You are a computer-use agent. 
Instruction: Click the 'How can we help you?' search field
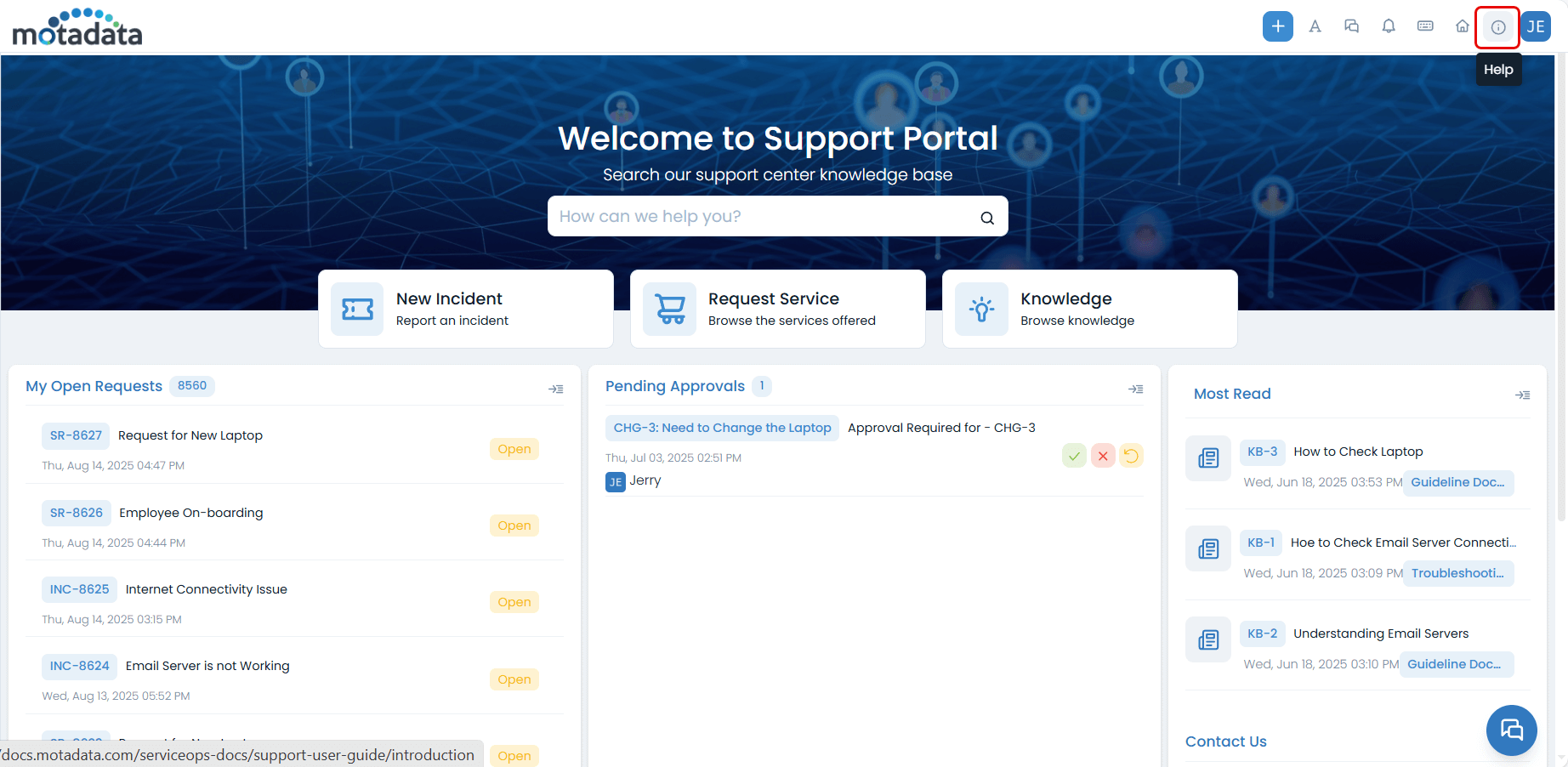(761, 217)
